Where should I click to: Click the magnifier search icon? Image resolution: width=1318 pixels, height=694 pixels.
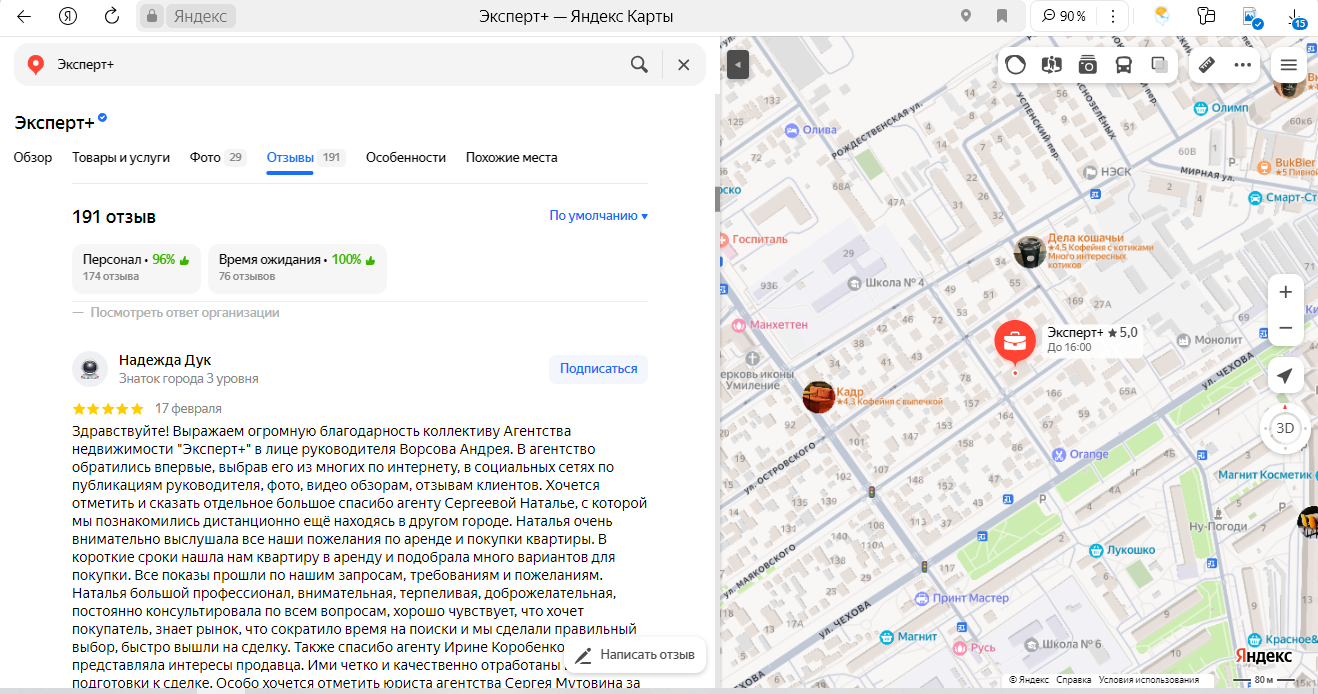[639, 65]
